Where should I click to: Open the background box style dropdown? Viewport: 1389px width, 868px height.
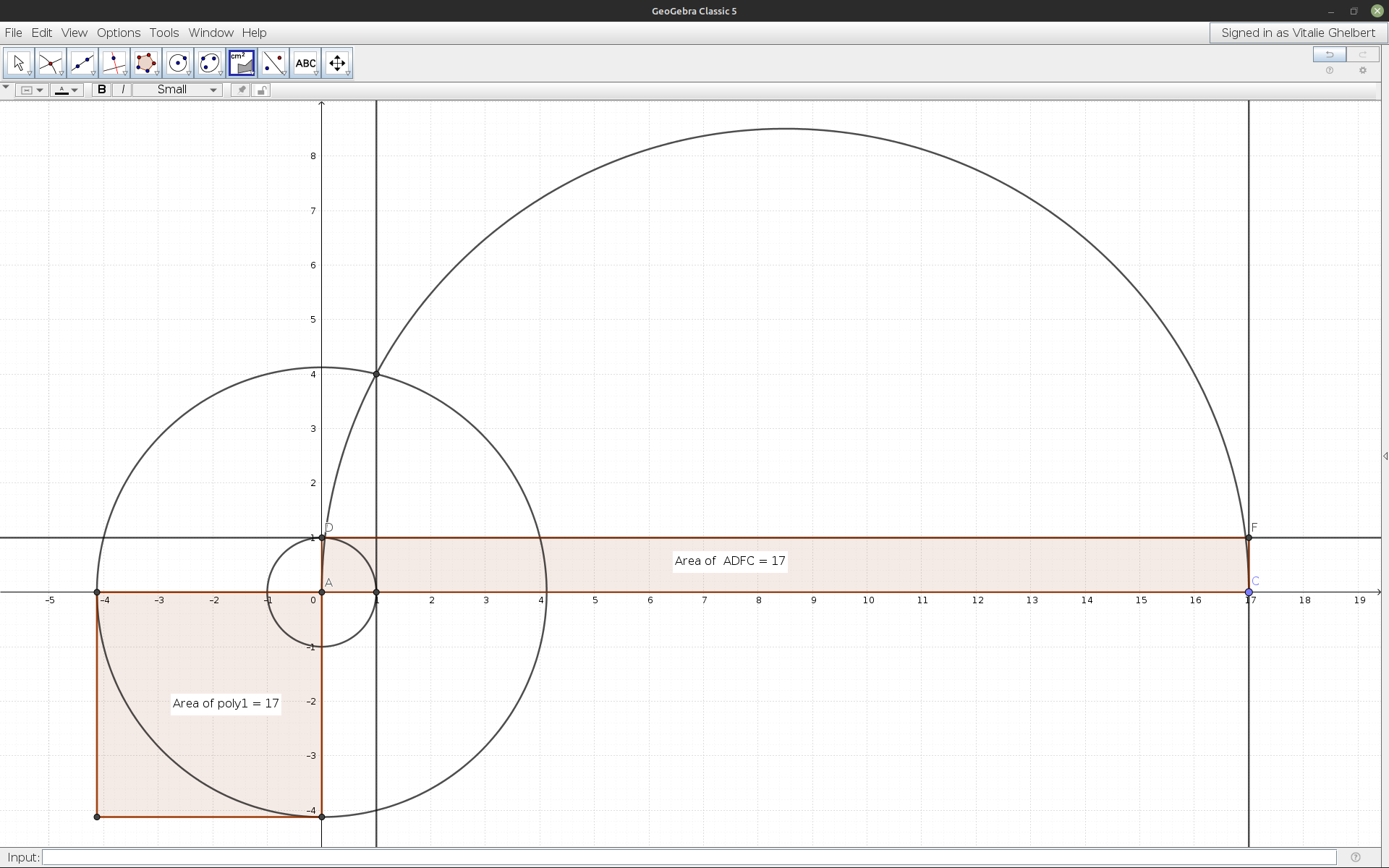tap(32, 90)
